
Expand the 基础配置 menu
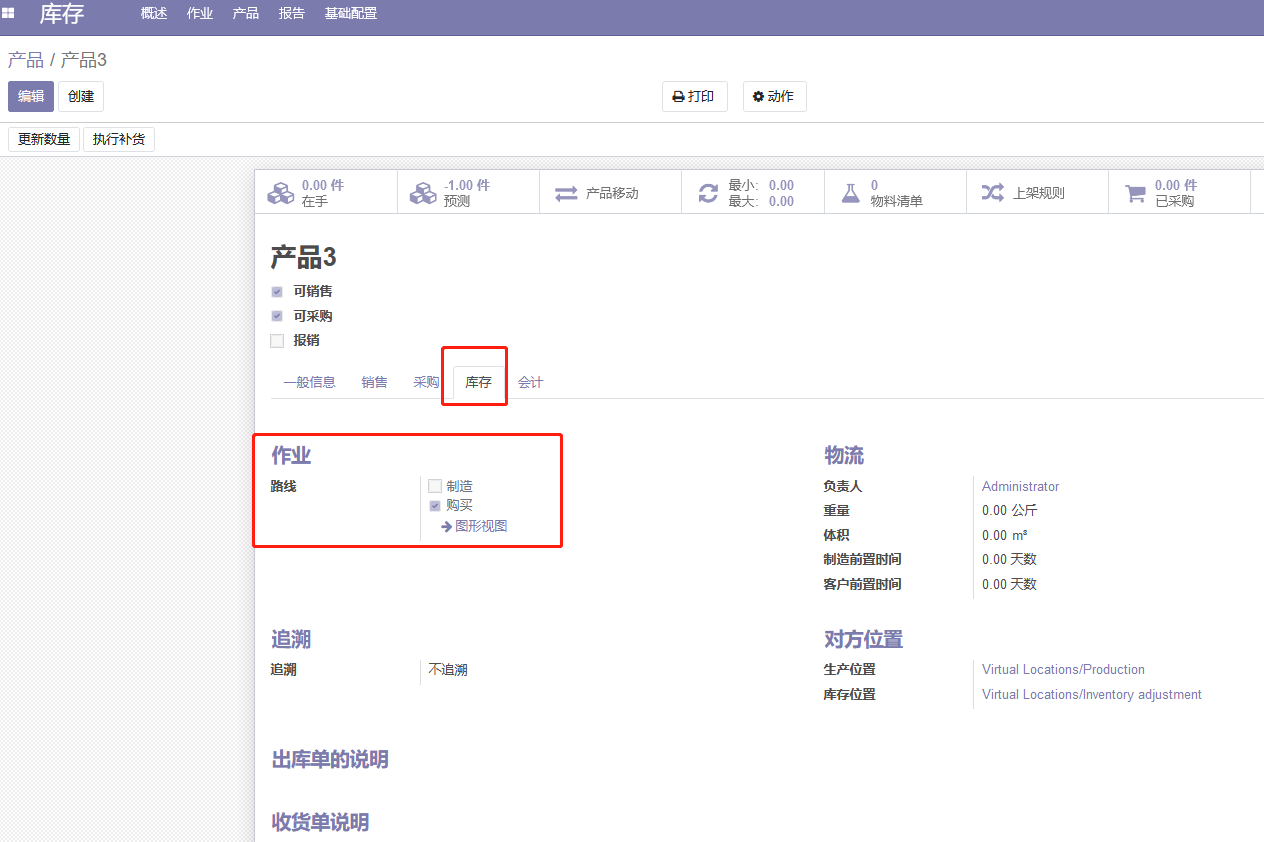351,14
